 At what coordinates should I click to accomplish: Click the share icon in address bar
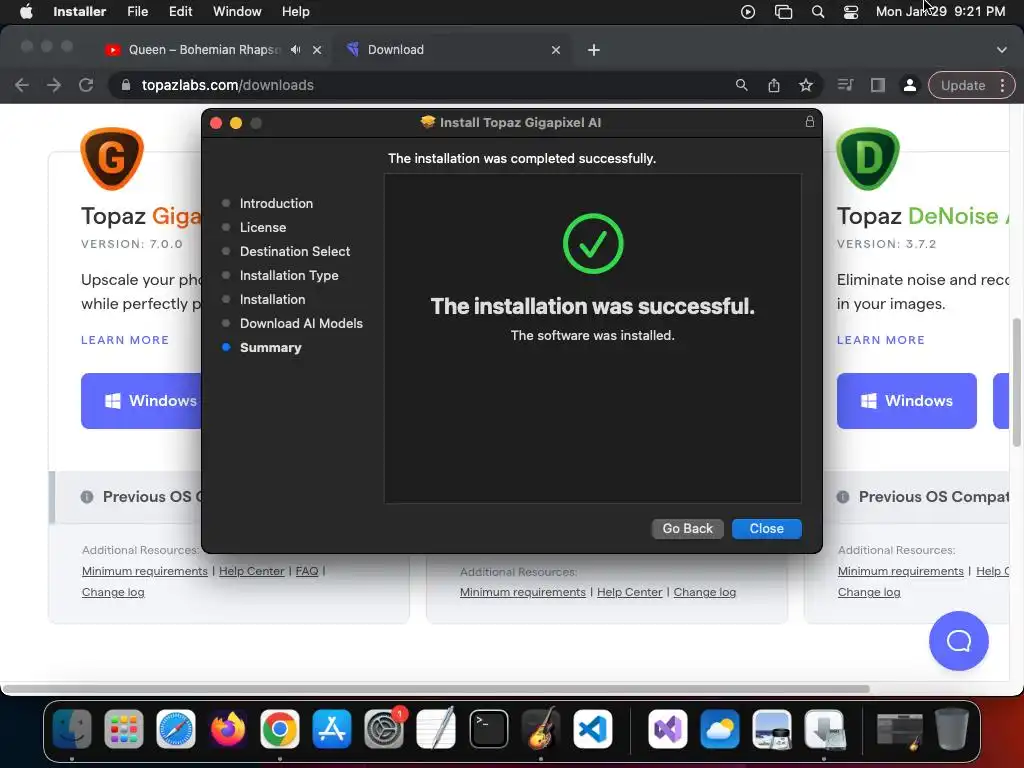774,85
